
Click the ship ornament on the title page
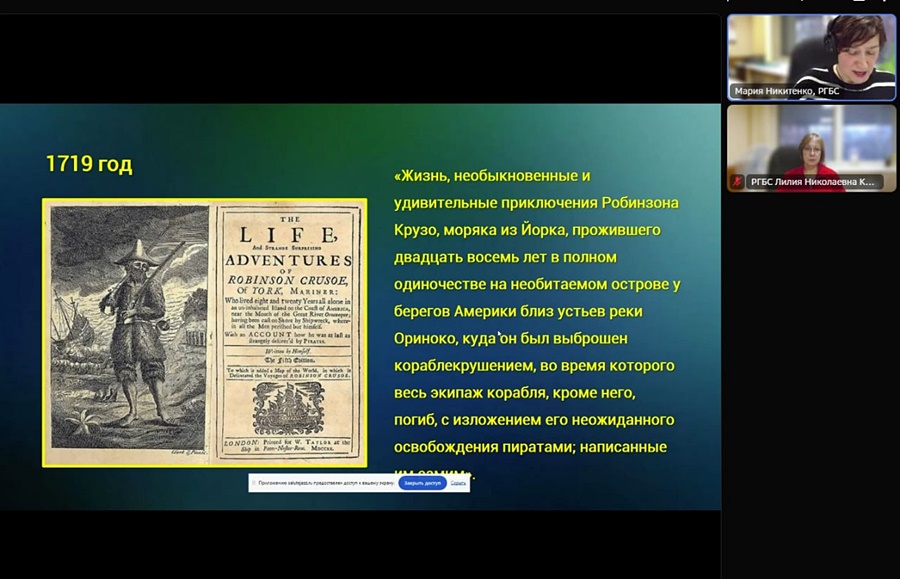pos(287,409)
